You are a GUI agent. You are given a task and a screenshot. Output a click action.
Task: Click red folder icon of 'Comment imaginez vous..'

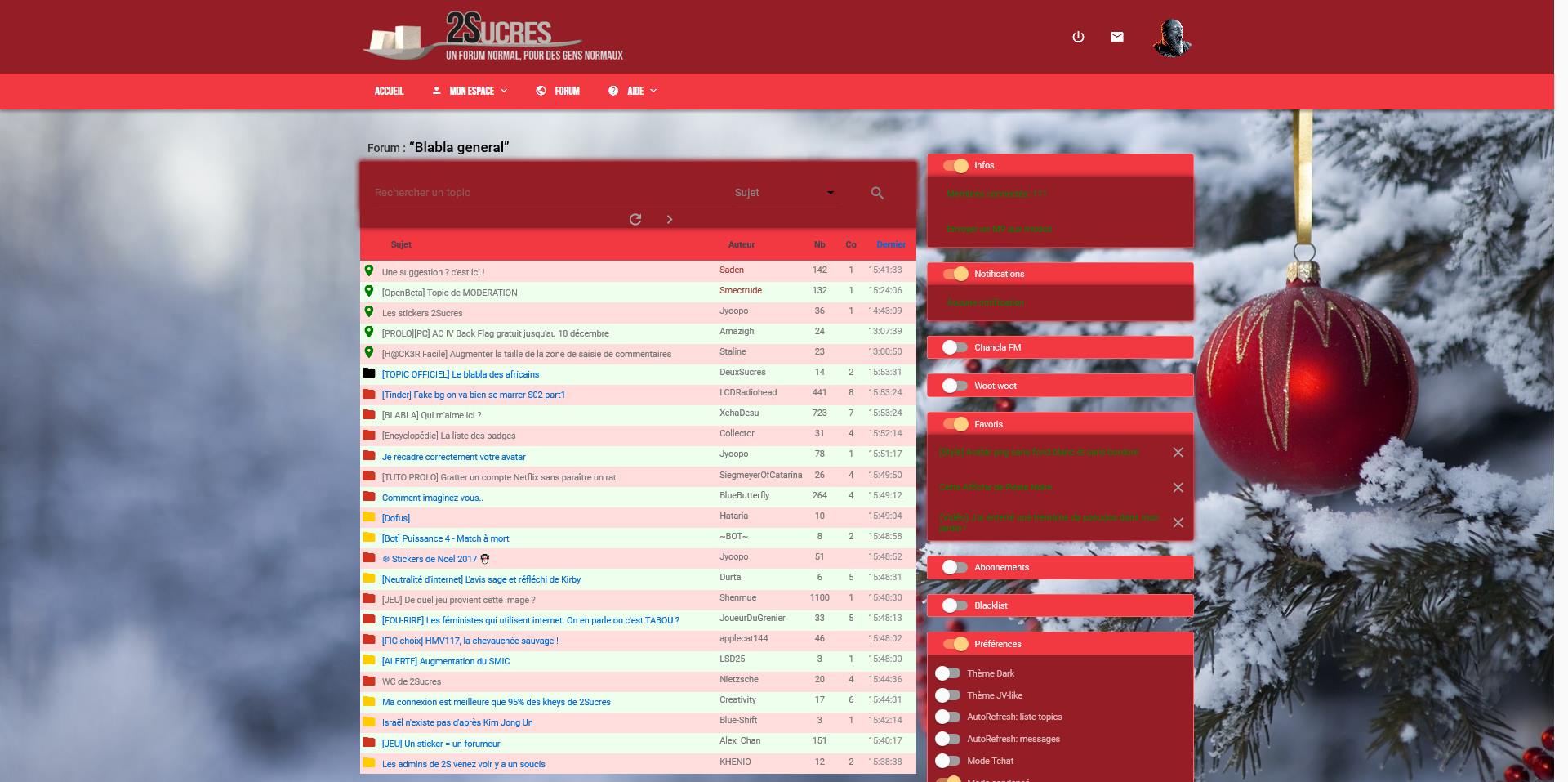(369, 496)
